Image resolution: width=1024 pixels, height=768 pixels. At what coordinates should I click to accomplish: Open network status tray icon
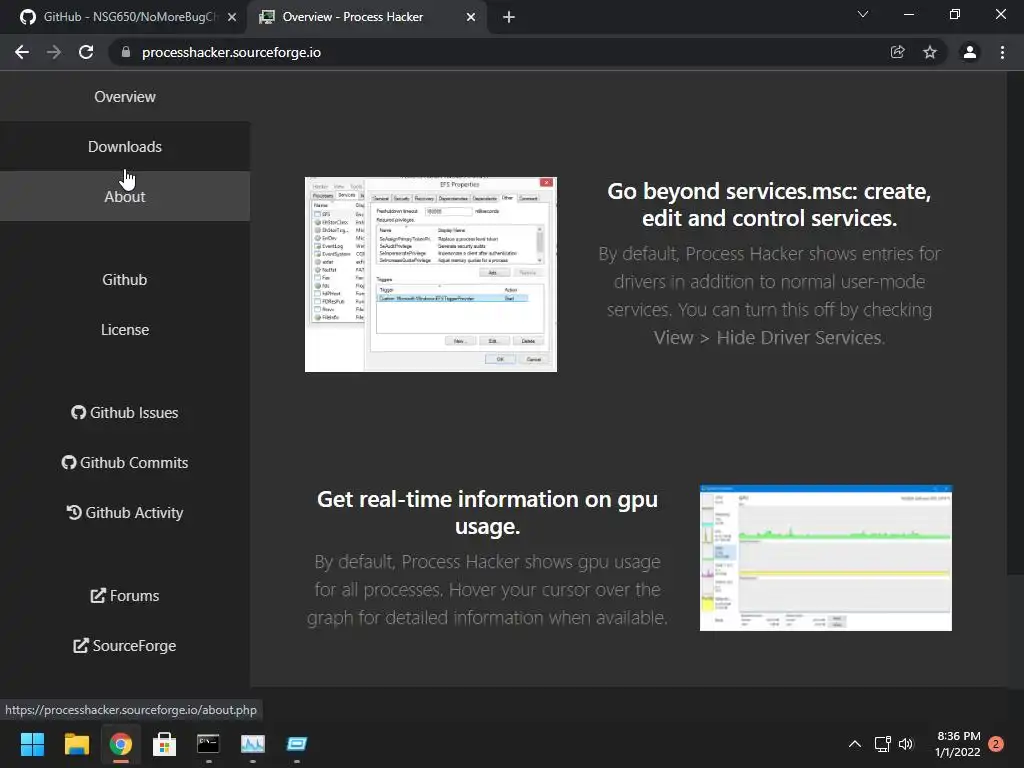[882, 744]
